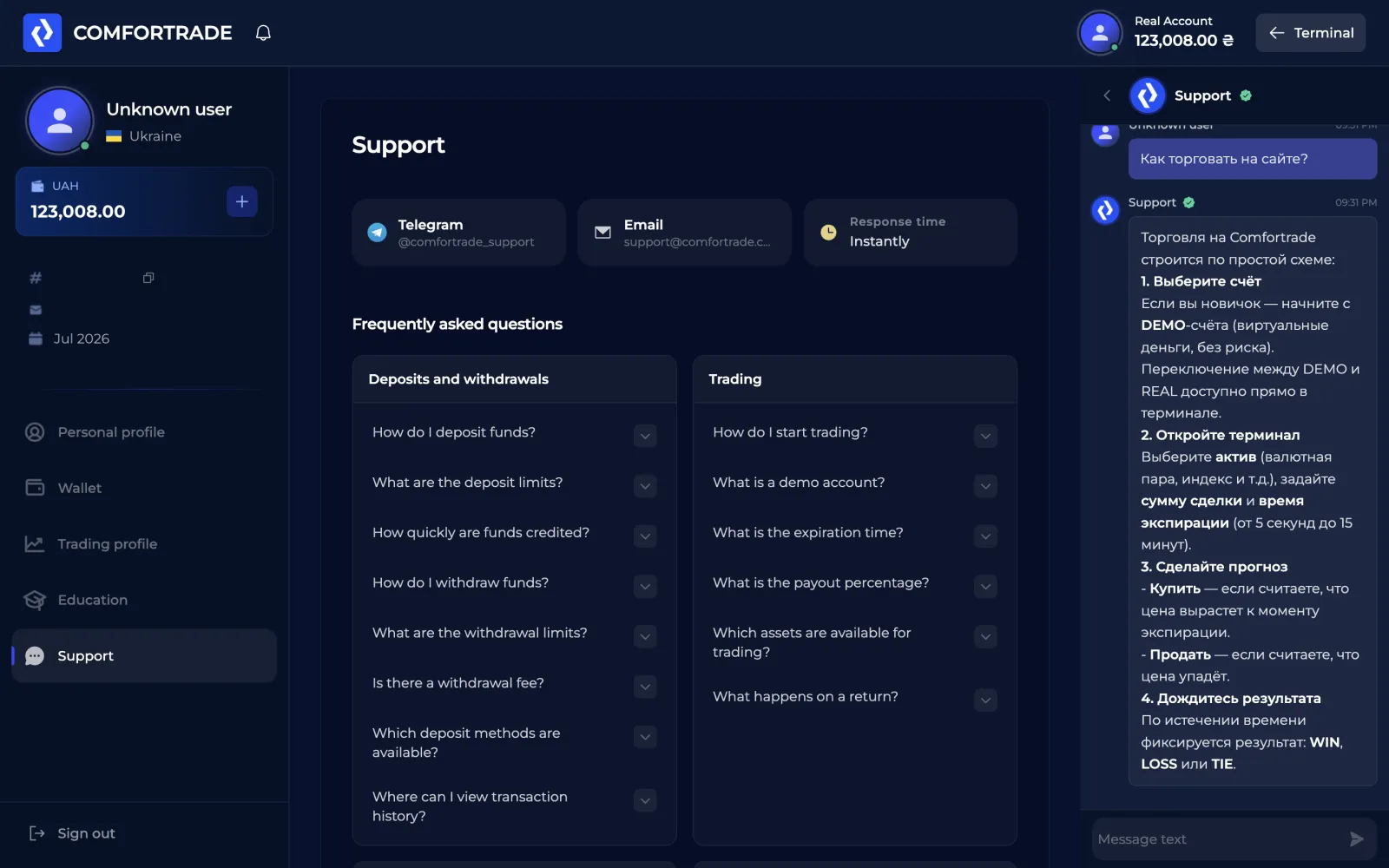The image size is (1389, 868).
Task: Click Support chat header logo
Action: tap(1148, 95)
